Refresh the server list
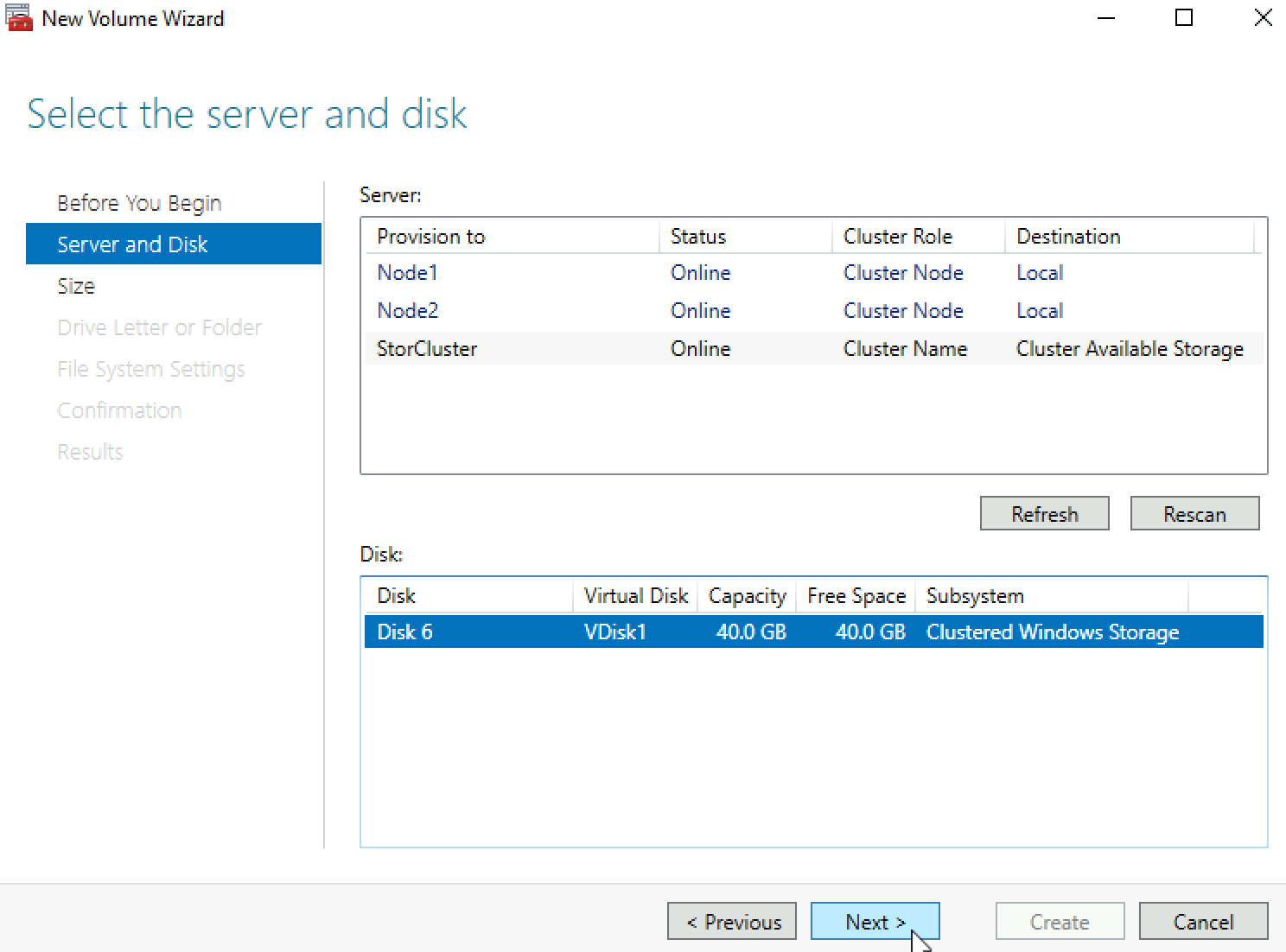The image size is (1286, 952). [x=1044, y=513]
